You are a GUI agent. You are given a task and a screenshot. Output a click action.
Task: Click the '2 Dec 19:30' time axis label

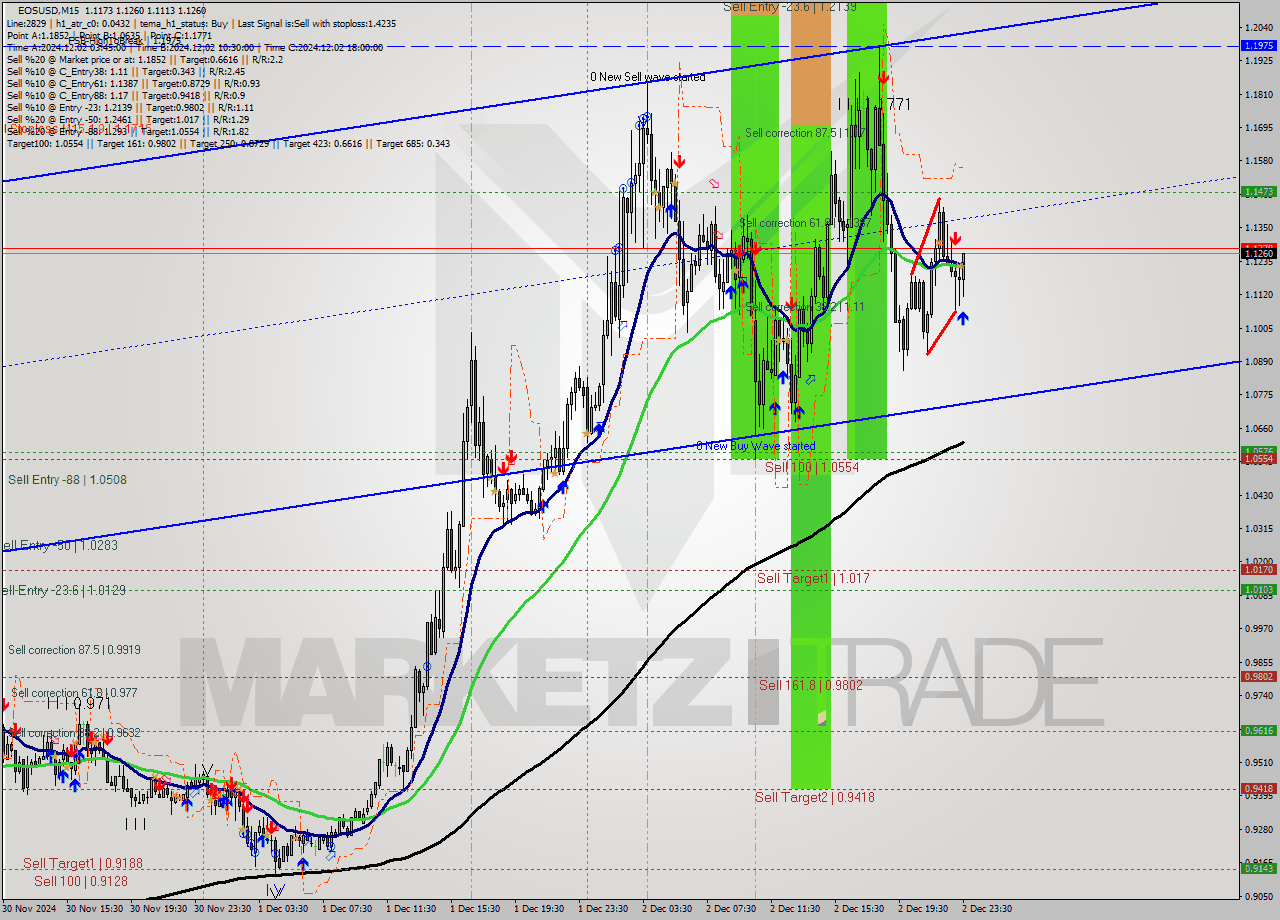pos(925,909)
